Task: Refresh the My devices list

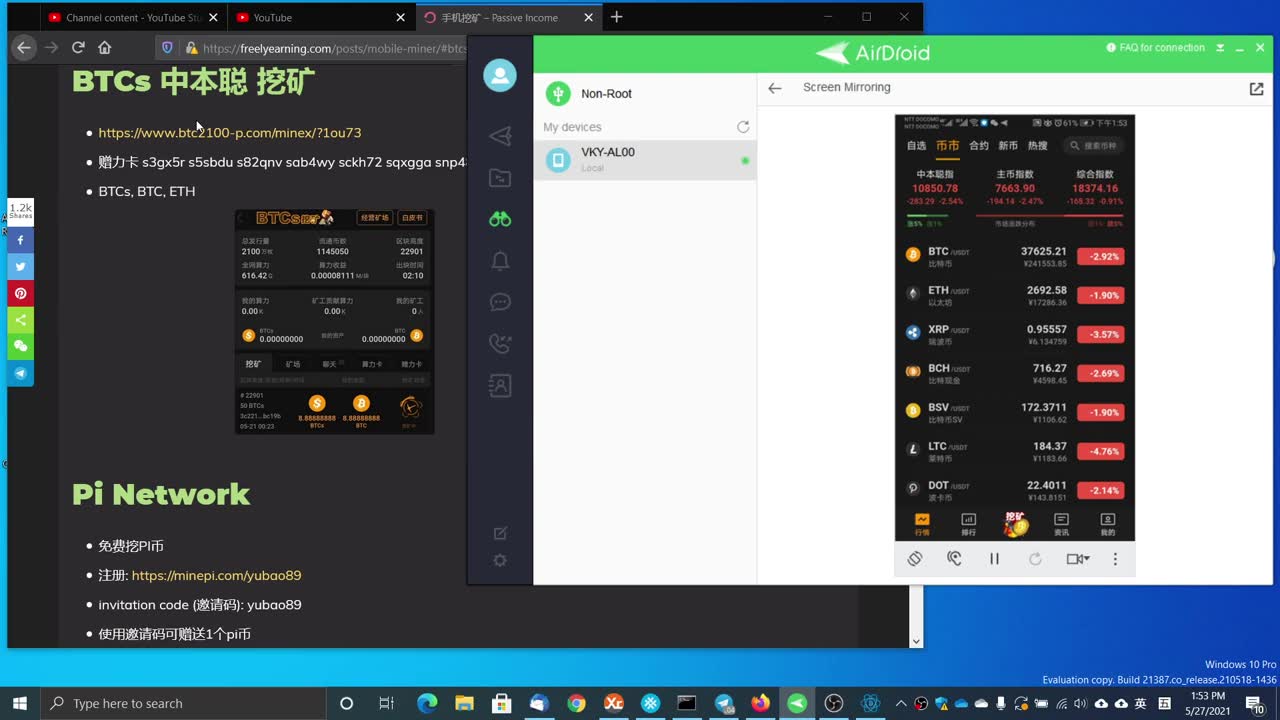Action: pyautogui.click(x=743, y=127)
